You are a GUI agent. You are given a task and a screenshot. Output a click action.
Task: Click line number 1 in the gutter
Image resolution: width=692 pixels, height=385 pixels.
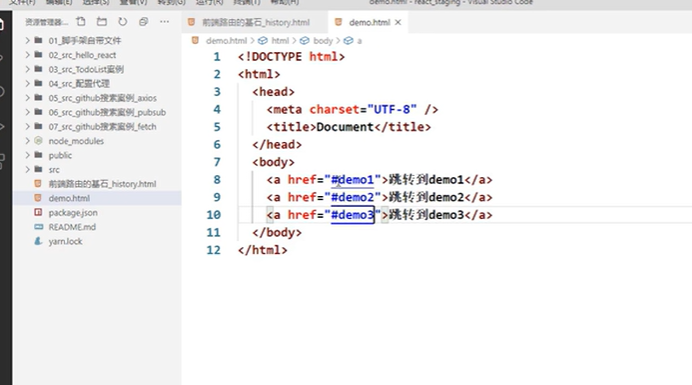pyautogui.click(x=217, y=57)
